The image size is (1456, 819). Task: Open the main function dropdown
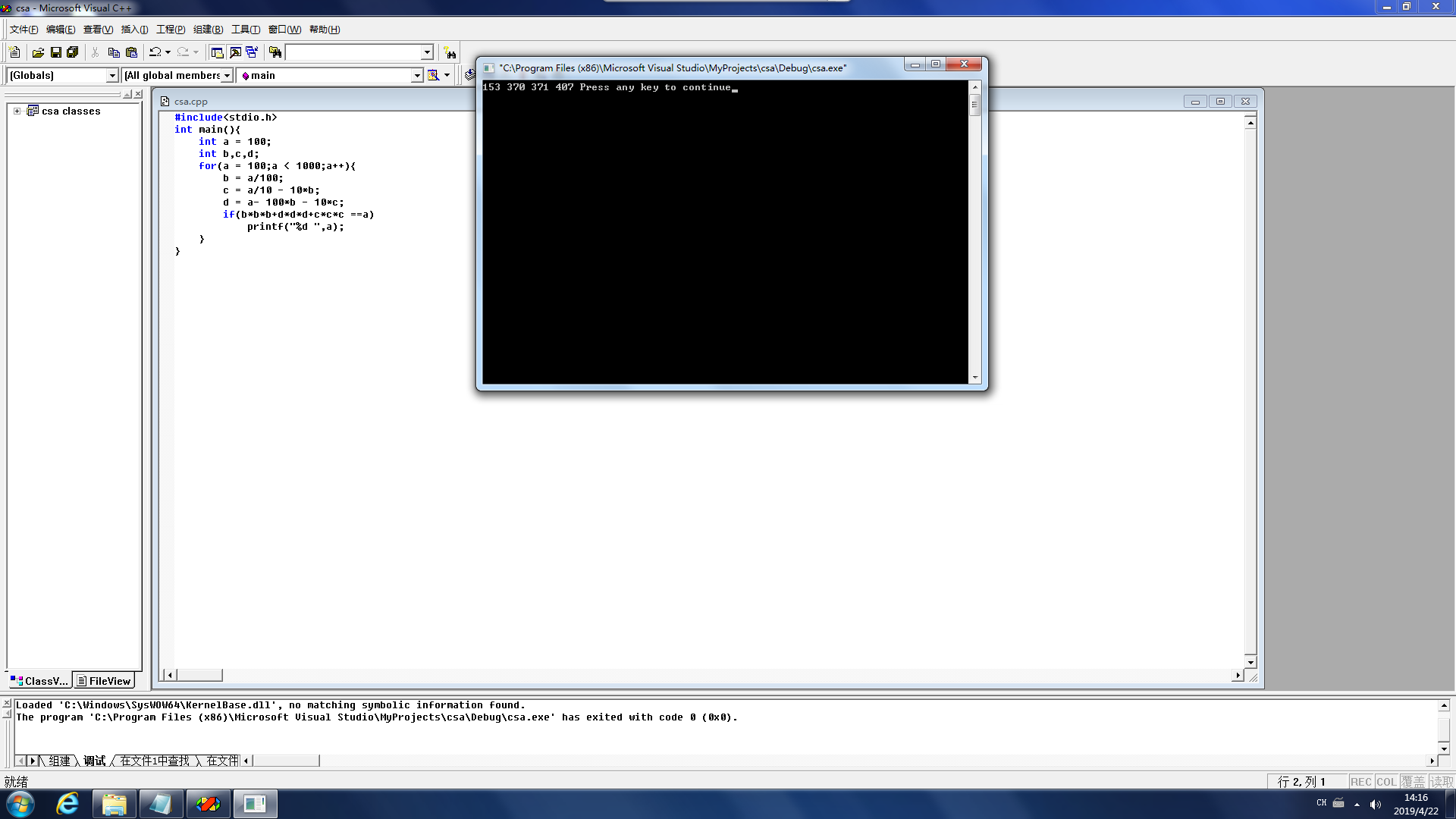(x=416, y=75)
